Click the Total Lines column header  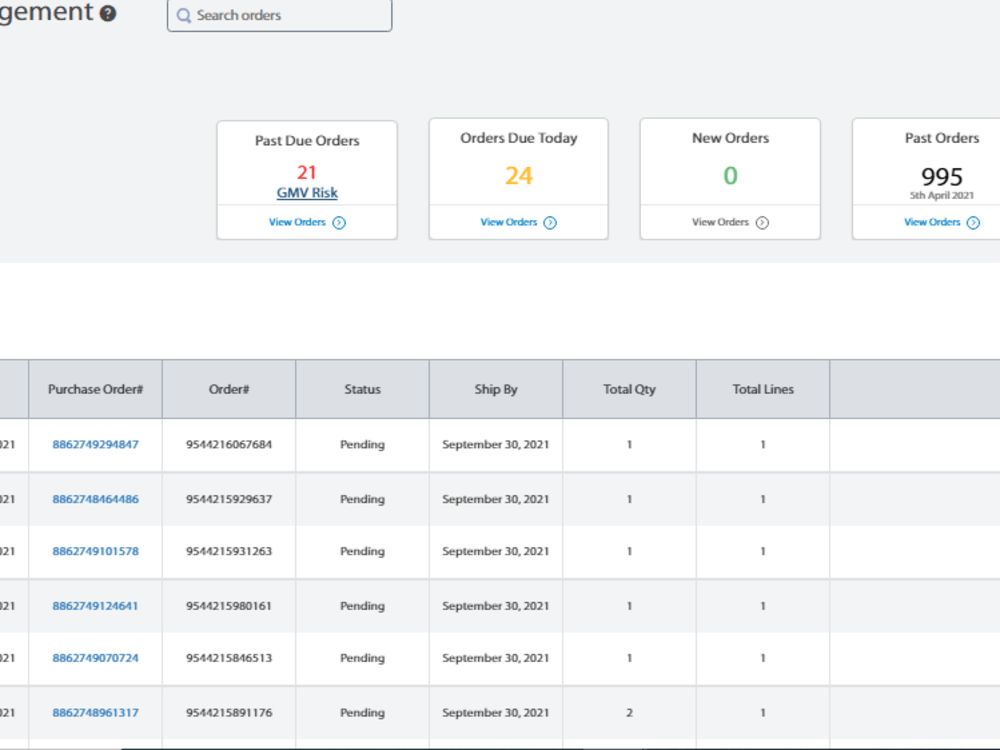click(x=763, y=389)
